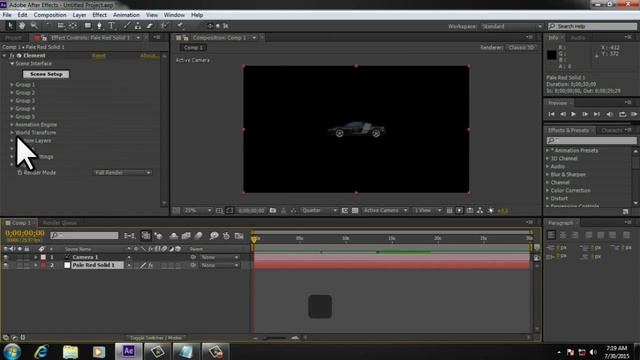Screen dimensions: 640x360
Task: Click Toggle Switches / Modes button
Action: tap(156, 338)
